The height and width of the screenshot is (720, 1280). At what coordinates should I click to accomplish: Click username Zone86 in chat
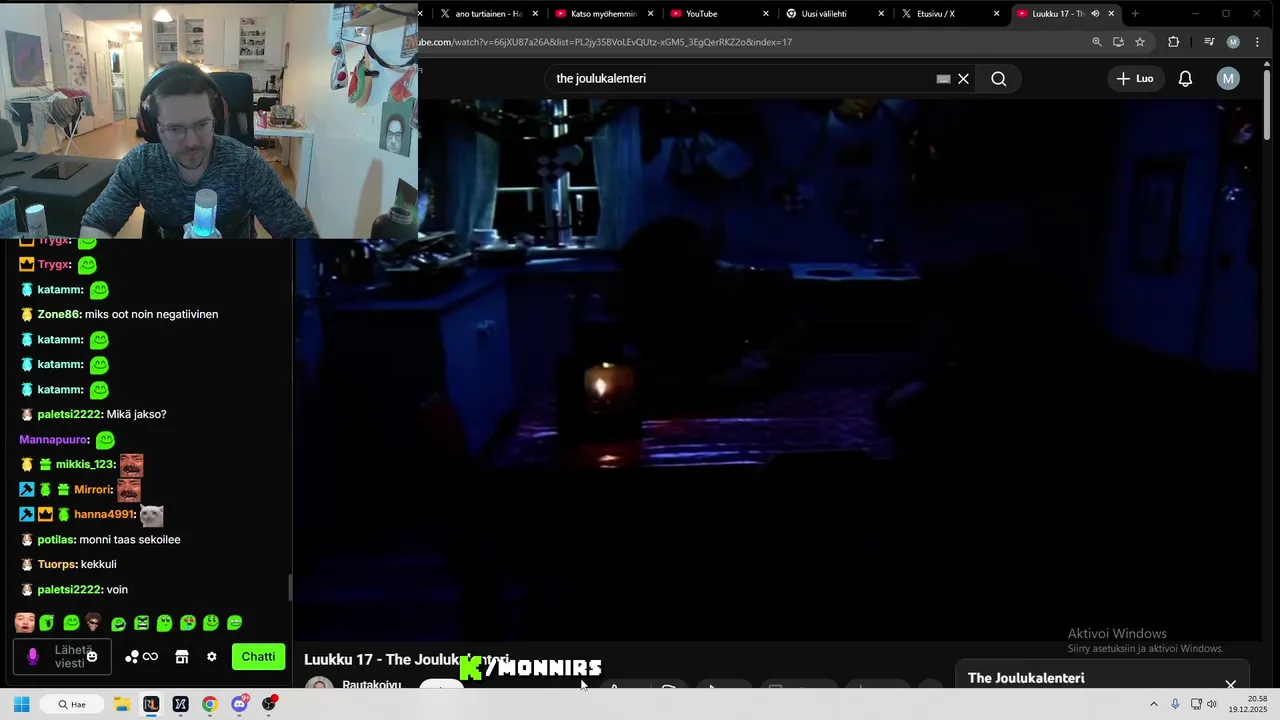(x=59, y=314)
